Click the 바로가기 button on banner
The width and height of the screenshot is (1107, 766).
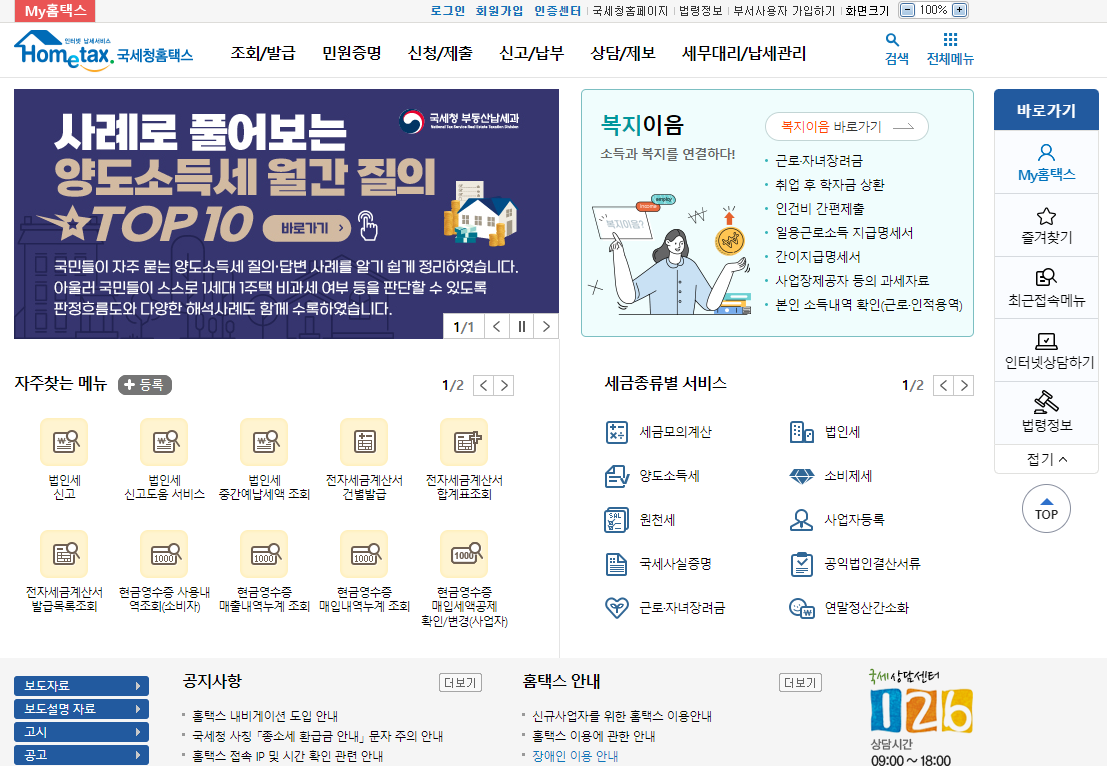[x=306, y=228]
